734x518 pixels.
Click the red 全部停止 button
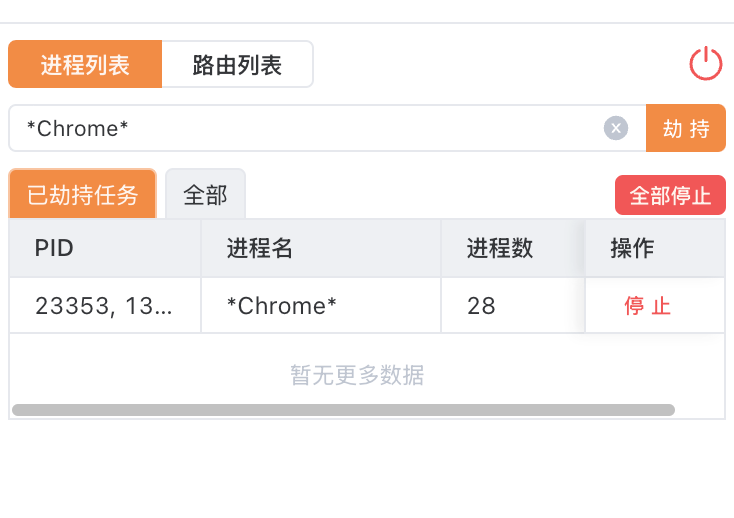point(670,195)
